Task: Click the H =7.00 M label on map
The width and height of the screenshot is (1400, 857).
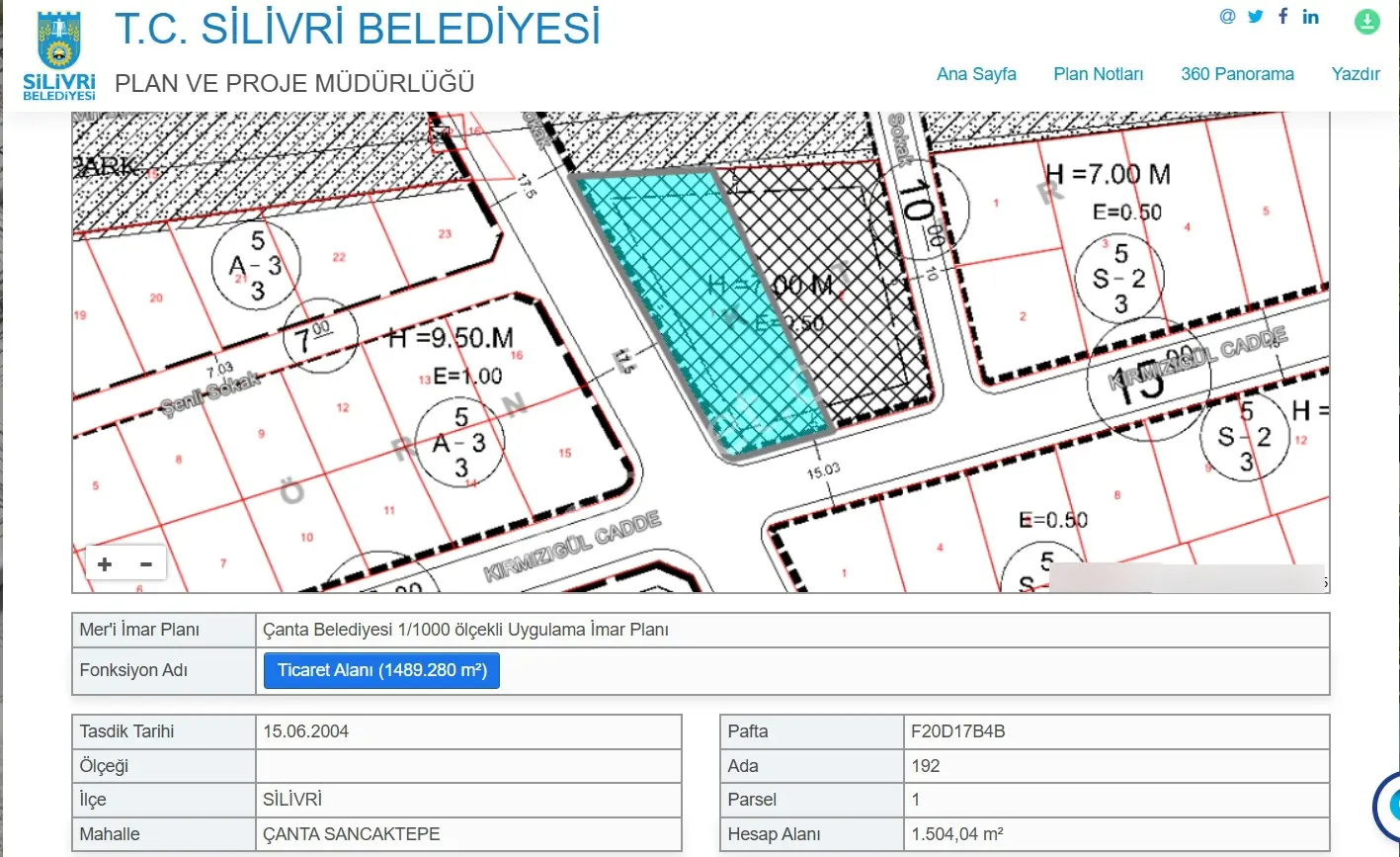Action: coord(1108,174)
